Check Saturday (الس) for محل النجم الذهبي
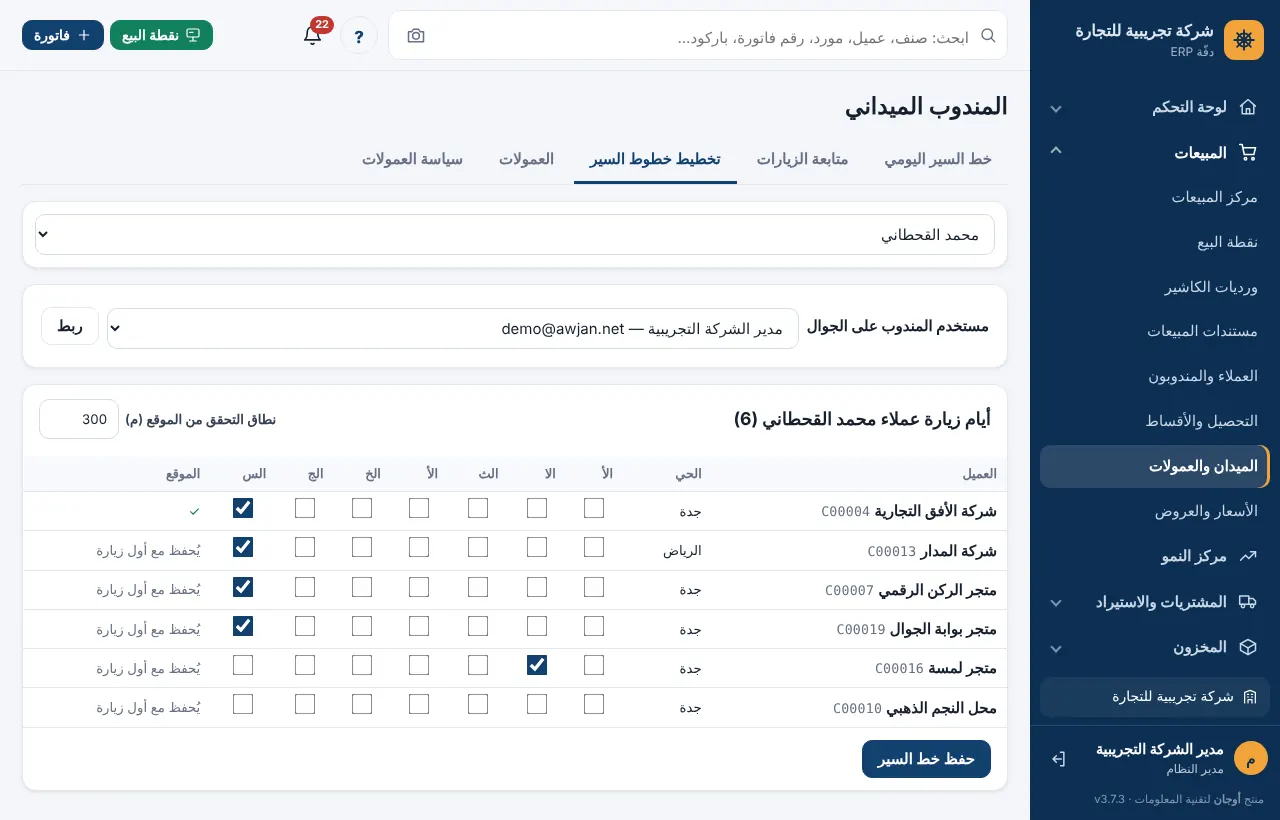The height and width of the screenshot is (820, 1280). [x=243, y=704]
